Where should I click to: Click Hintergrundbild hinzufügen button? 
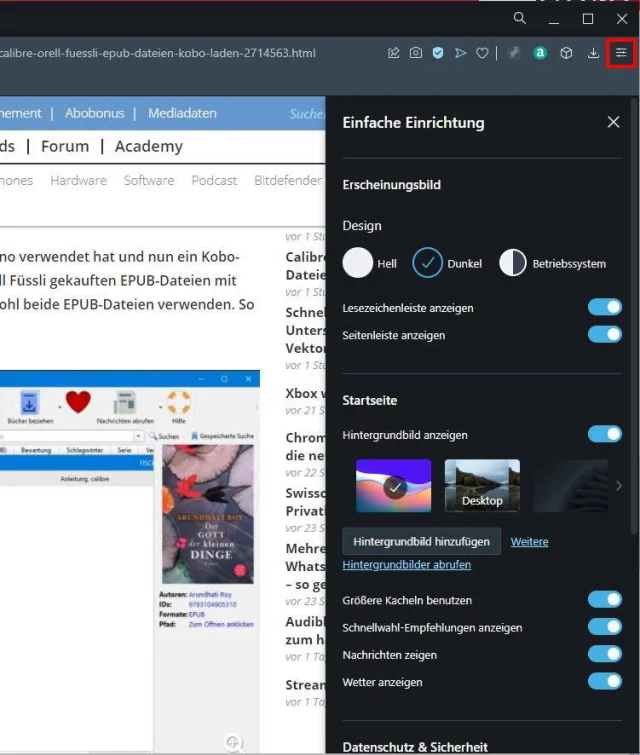coord(421,542)
